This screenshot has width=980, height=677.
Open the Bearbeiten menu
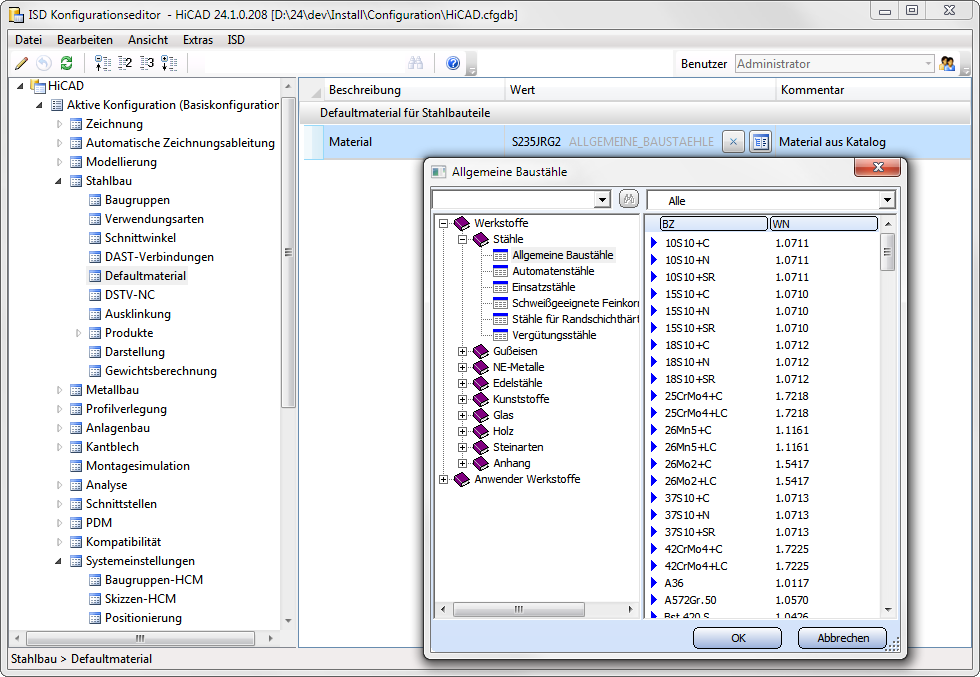pyautogui.click(x=85, y=40)
